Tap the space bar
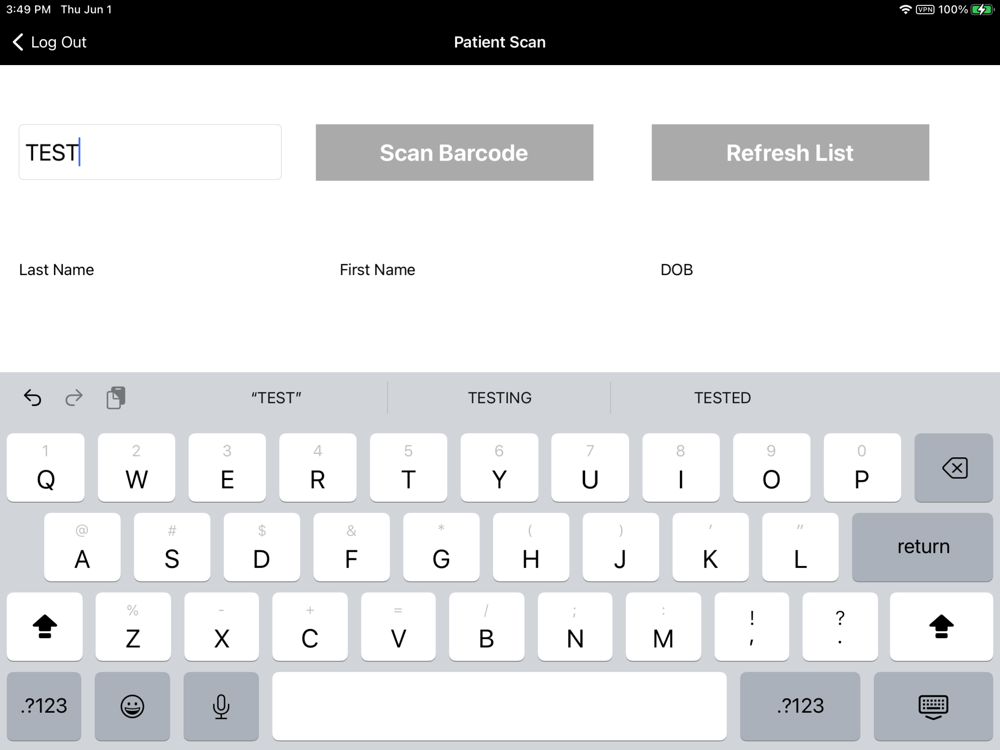The height and width of the screenshot is (750, 1000). coord(499,706)
